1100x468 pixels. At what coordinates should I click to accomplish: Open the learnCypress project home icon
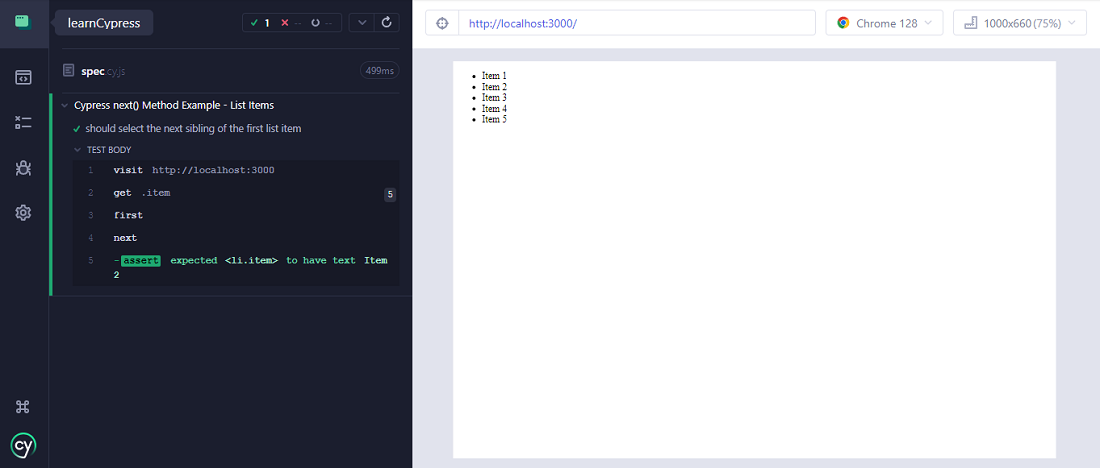pyautogui.click(x=23, y=22)
